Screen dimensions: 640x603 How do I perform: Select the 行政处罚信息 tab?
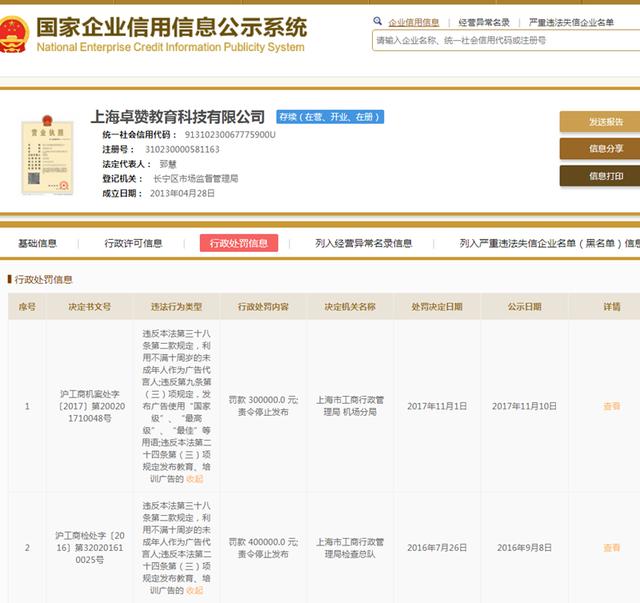pyautogui.click(x=238, y=243)
